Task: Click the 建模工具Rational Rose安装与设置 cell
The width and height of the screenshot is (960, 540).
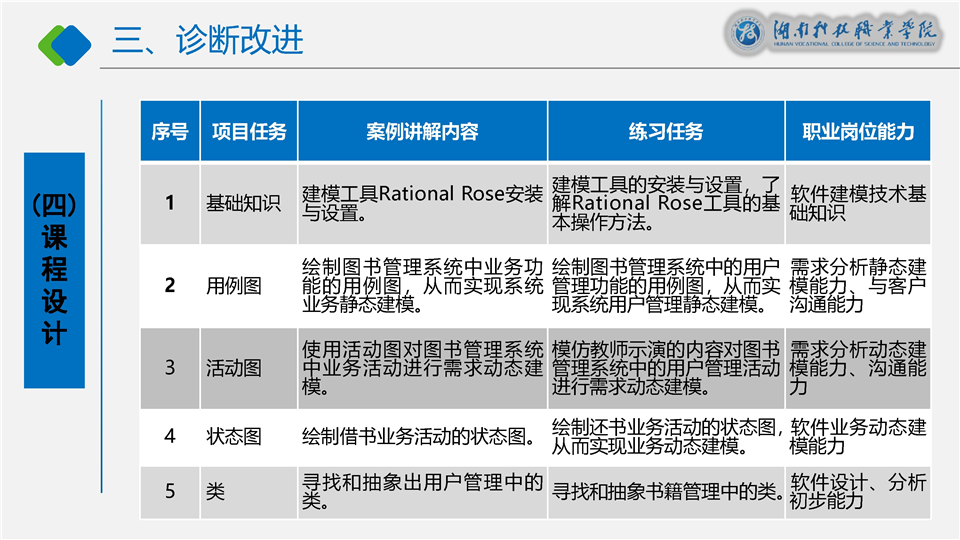Action: 422,203
